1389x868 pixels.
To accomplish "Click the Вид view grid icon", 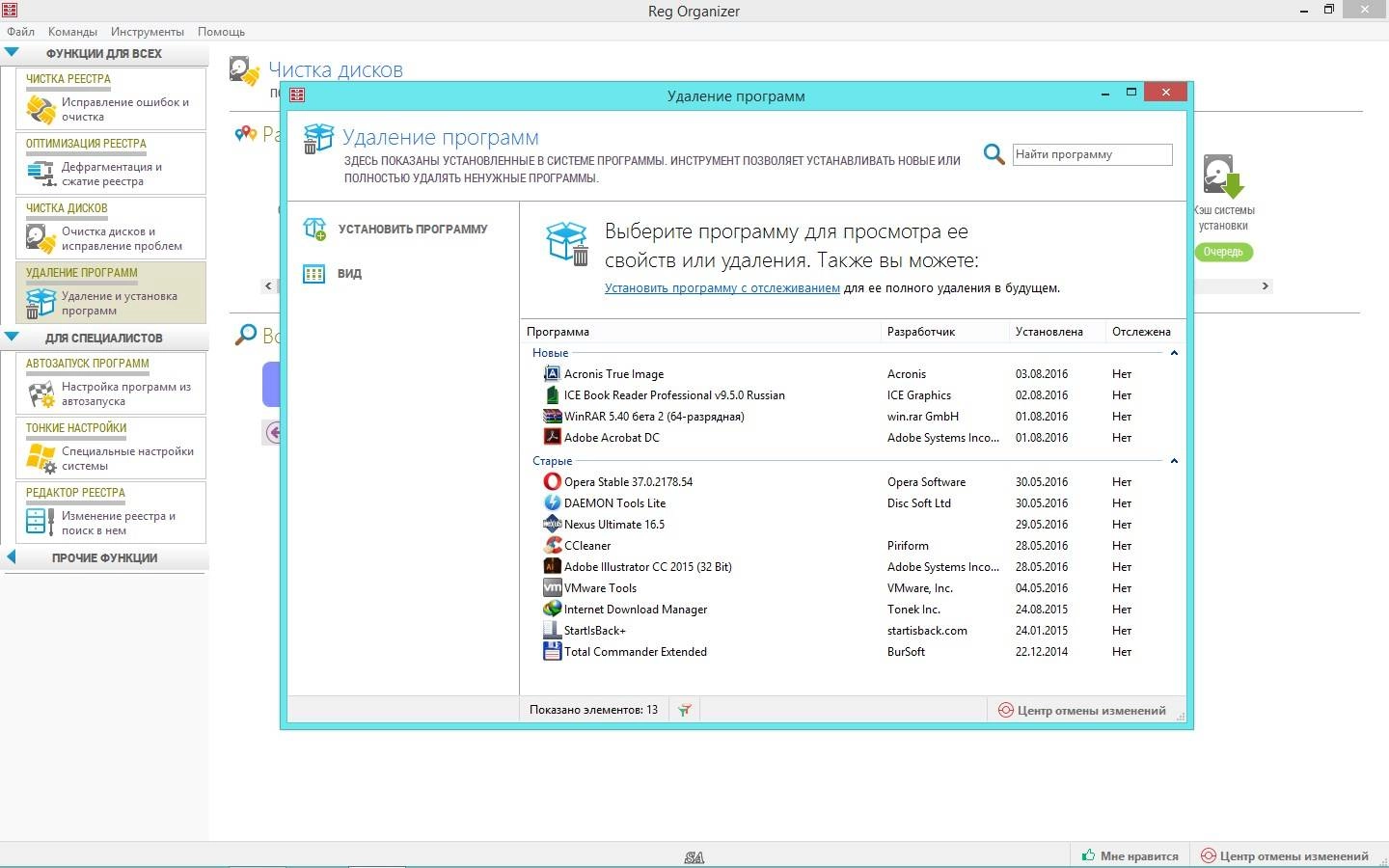I will tap(314, 274).
